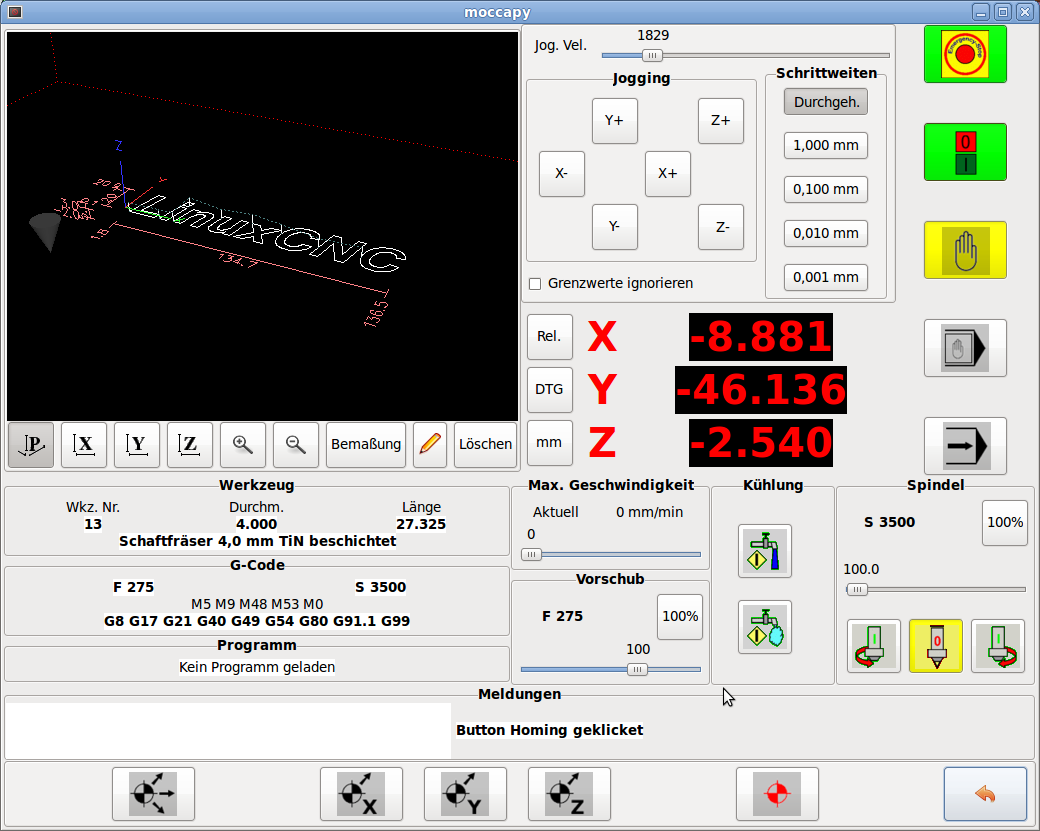Select 0,010 mm jog increment
Image resolution: width=1040 pixels, height=831 pixels.
(826, 233)
